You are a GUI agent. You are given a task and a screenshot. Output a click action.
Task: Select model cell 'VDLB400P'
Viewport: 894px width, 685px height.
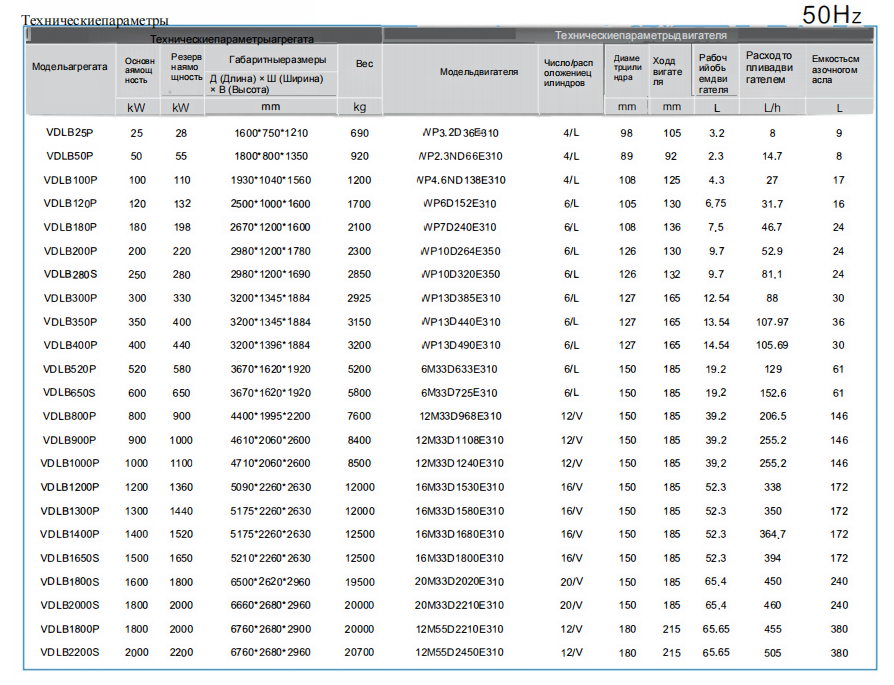pos(70,345)
